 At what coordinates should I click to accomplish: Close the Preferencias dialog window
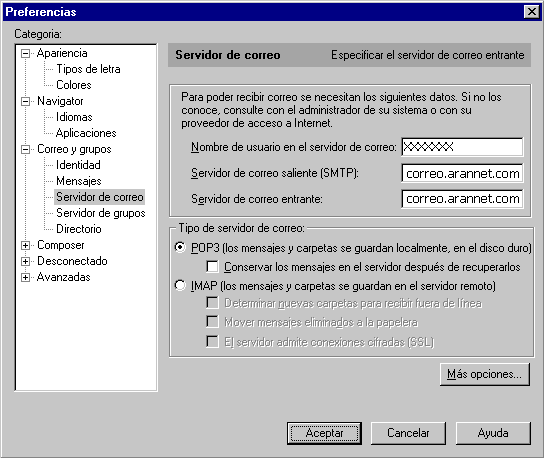(532, 12)
